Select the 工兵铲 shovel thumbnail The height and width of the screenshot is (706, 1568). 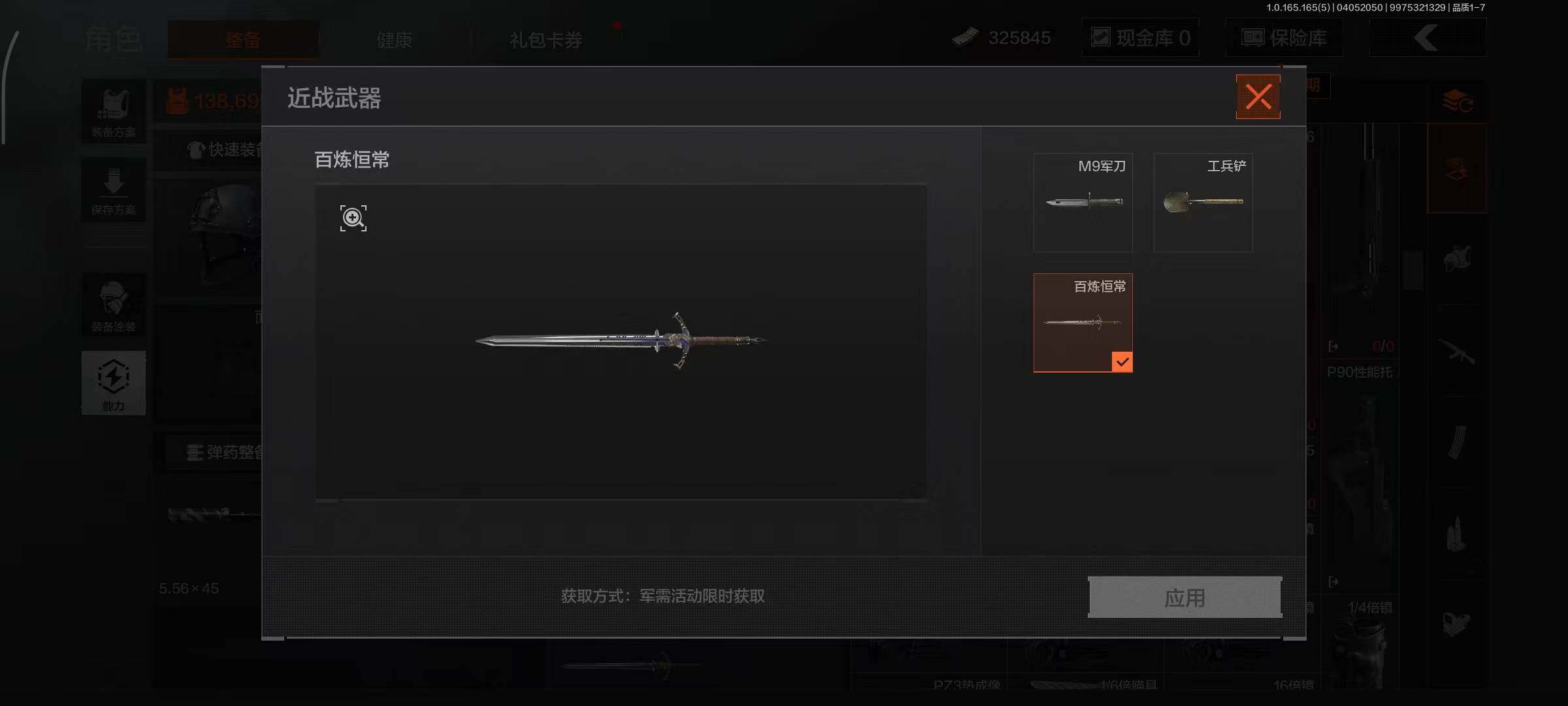[1203, 203]
